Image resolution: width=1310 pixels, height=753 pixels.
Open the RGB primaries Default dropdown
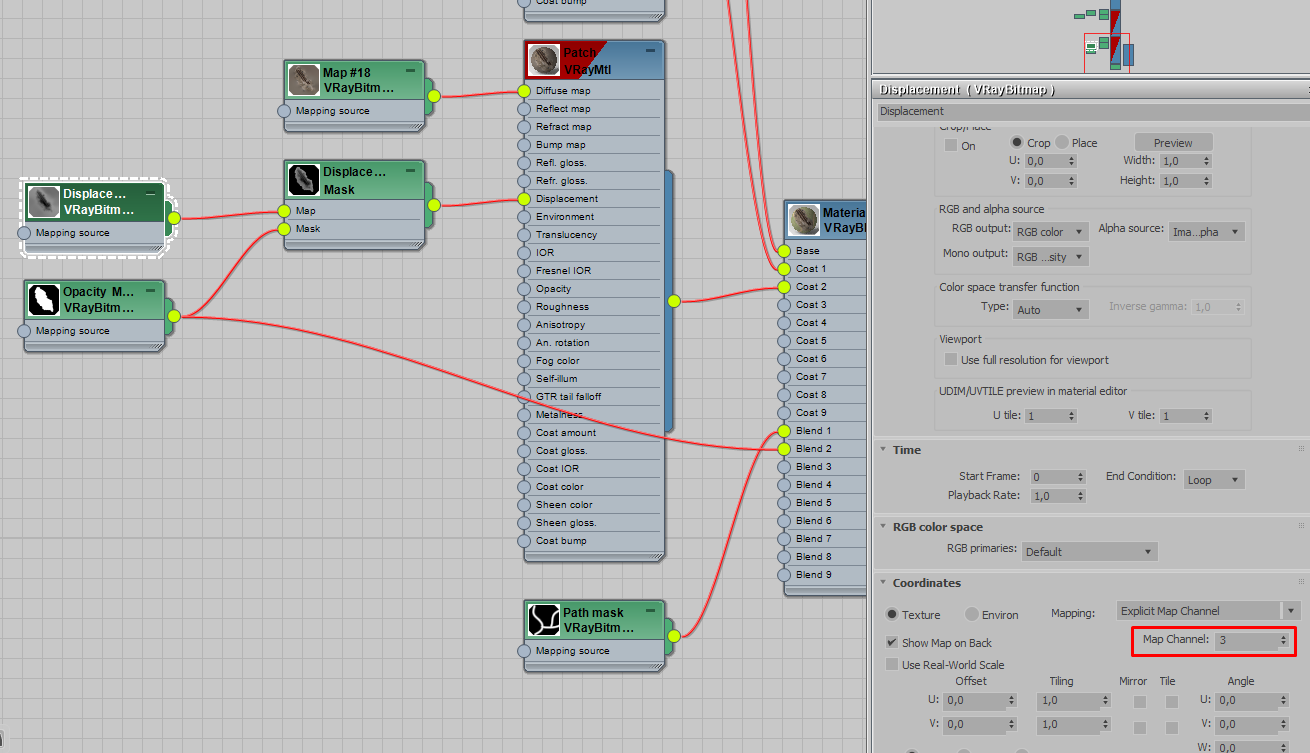1090,552
